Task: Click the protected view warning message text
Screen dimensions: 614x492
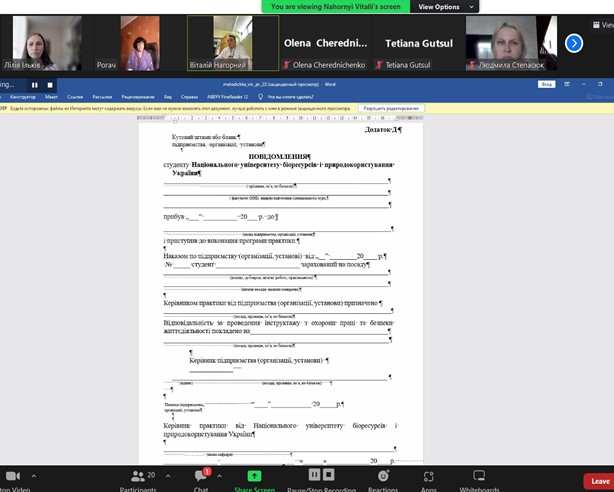Action: (180, 109)
